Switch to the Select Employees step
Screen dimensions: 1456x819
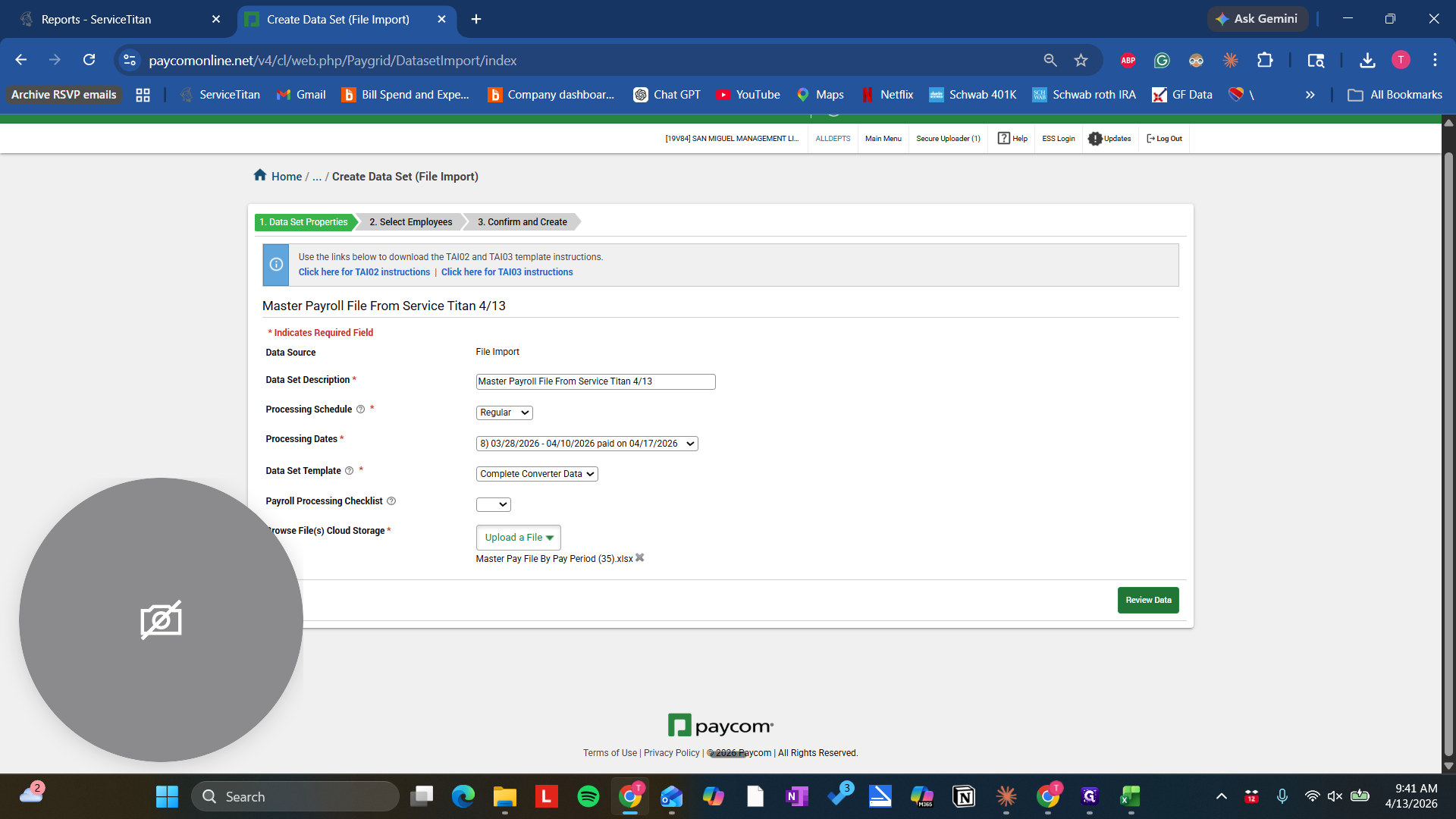coord(410,221)
